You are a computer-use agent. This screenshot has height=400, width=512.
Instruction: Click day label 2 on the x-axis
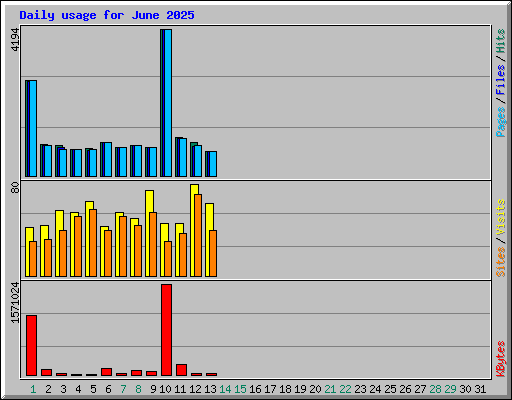[x=48, y=389]
